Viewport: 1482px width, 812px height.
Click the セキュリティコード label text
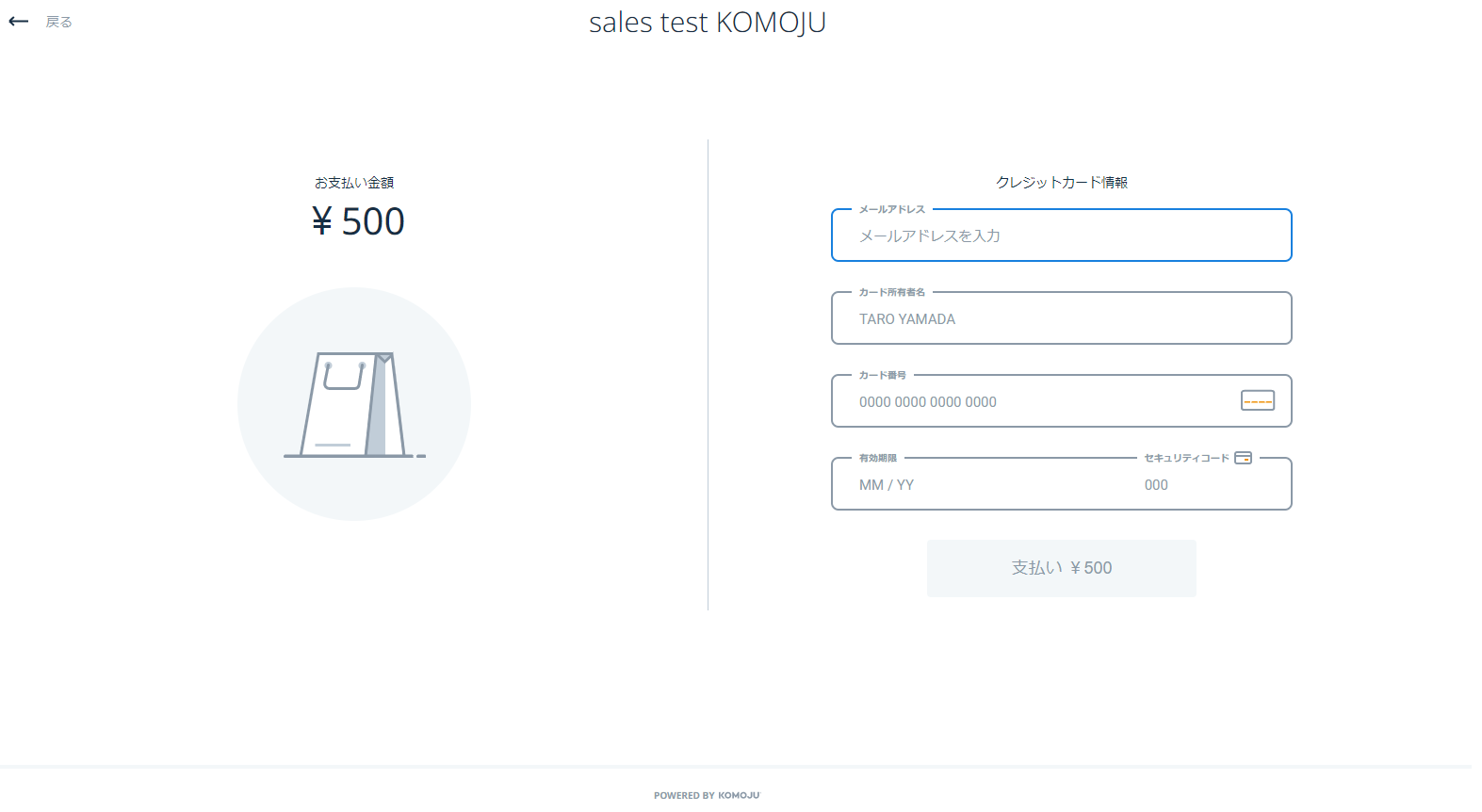pos(1185,458)
